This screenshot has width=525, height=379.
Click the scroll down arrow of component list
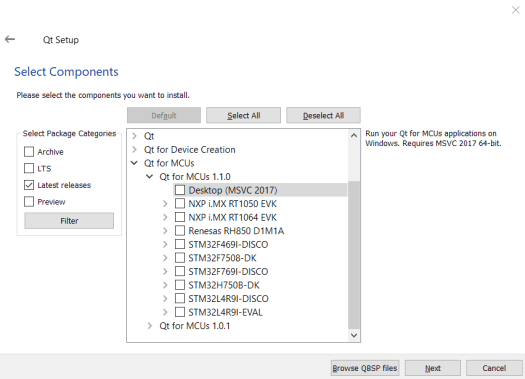[354, 335]
